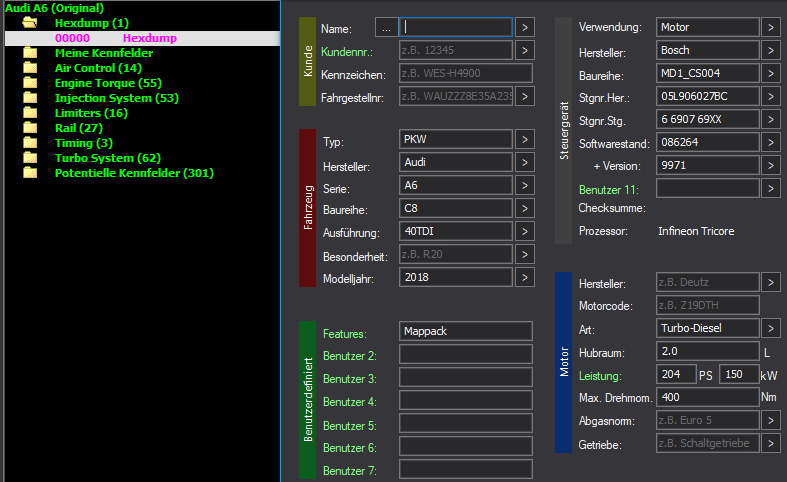This screenshot has height=482, width=787.
Task: Click into the Motorcode field
Action: point(708,305)
